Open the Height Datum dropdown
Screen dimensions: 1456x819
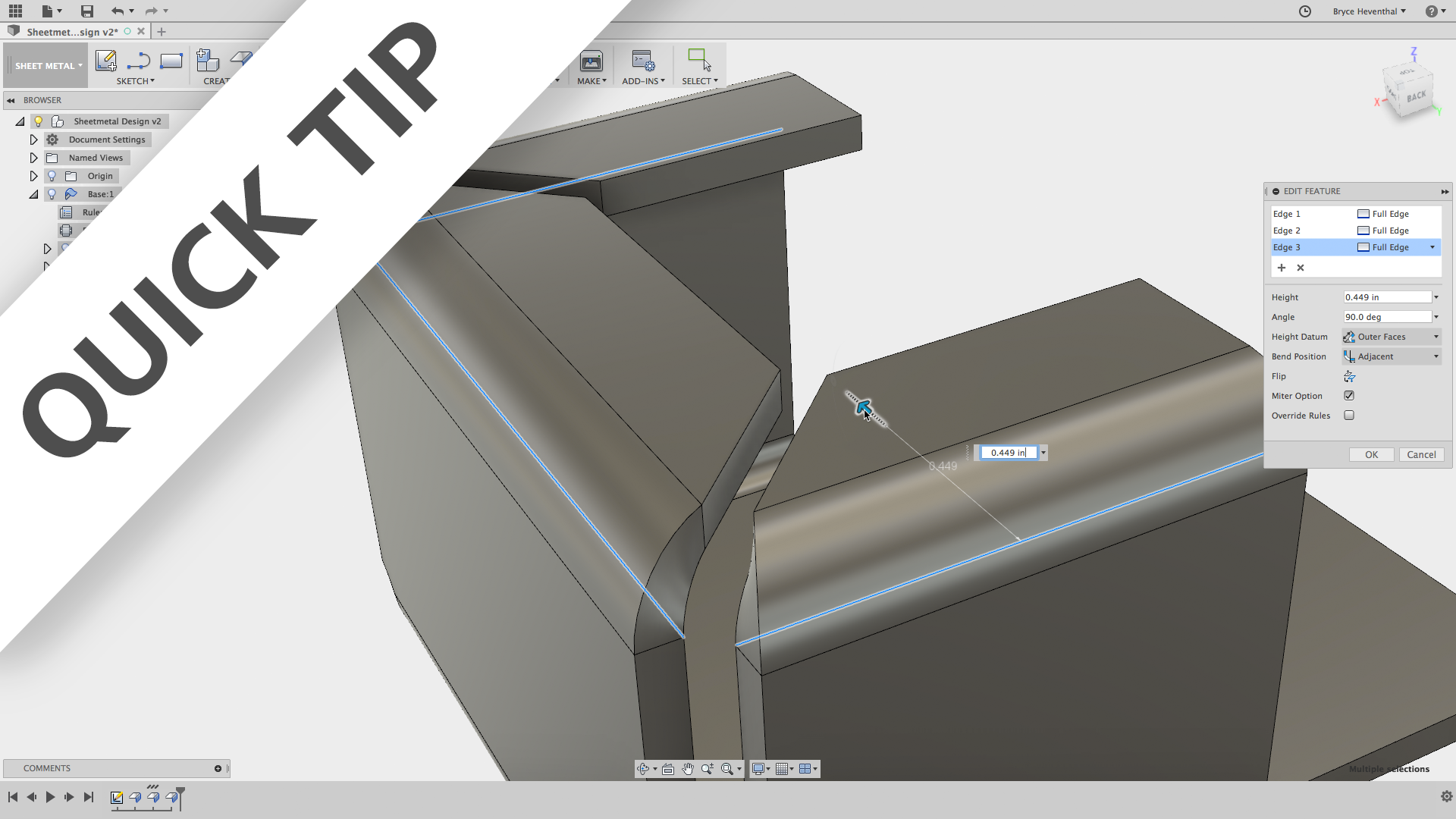pyautogui.click(x=1391, y=337)
